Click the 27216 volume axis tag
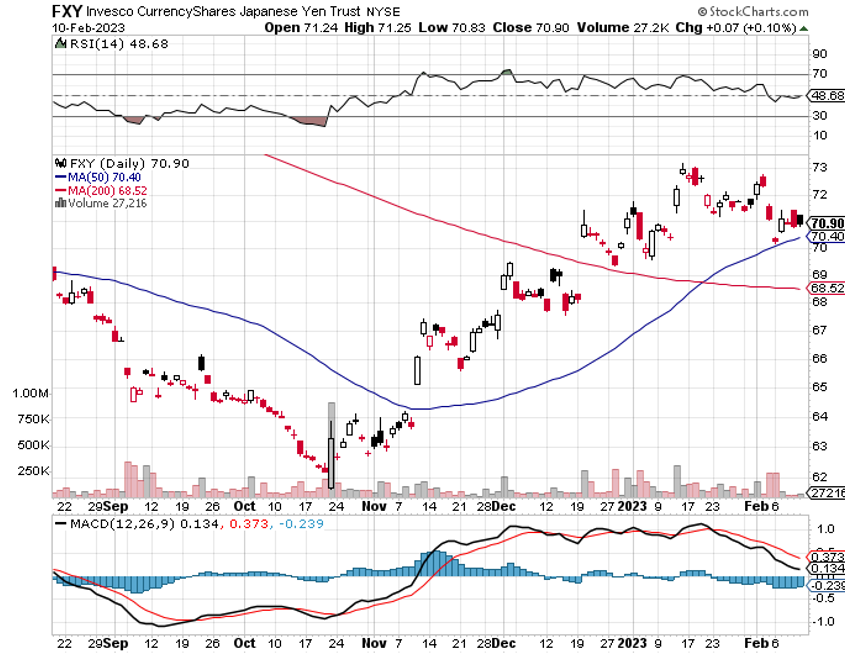Screen dimensions: 845x654 click(826, 492)
